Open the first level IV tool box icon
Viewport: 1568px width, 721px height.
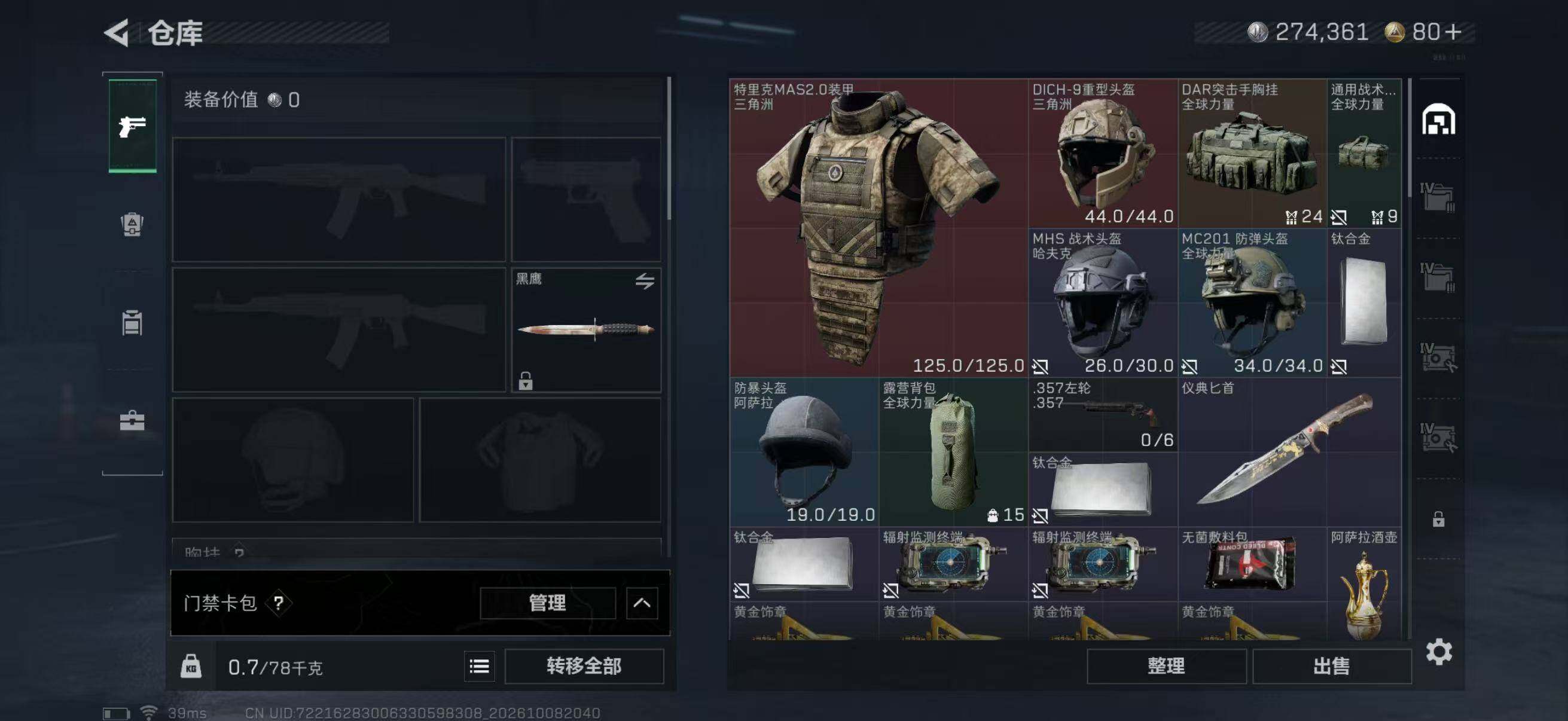click(1438, 358)
